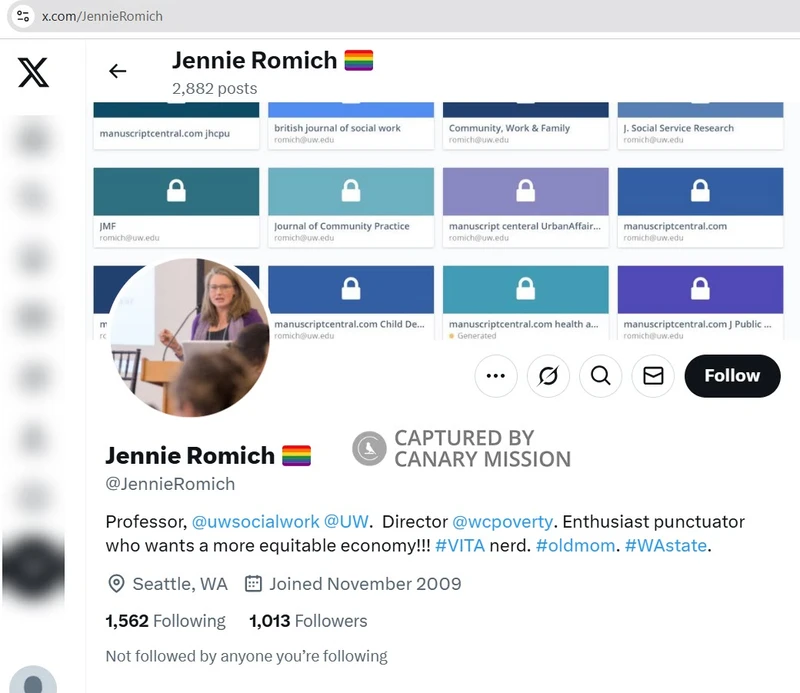Image resolution: width=800 pixels, height=693 pixels.
Task: Open the @wcpoverty mention link
Action: click(503, 522)
